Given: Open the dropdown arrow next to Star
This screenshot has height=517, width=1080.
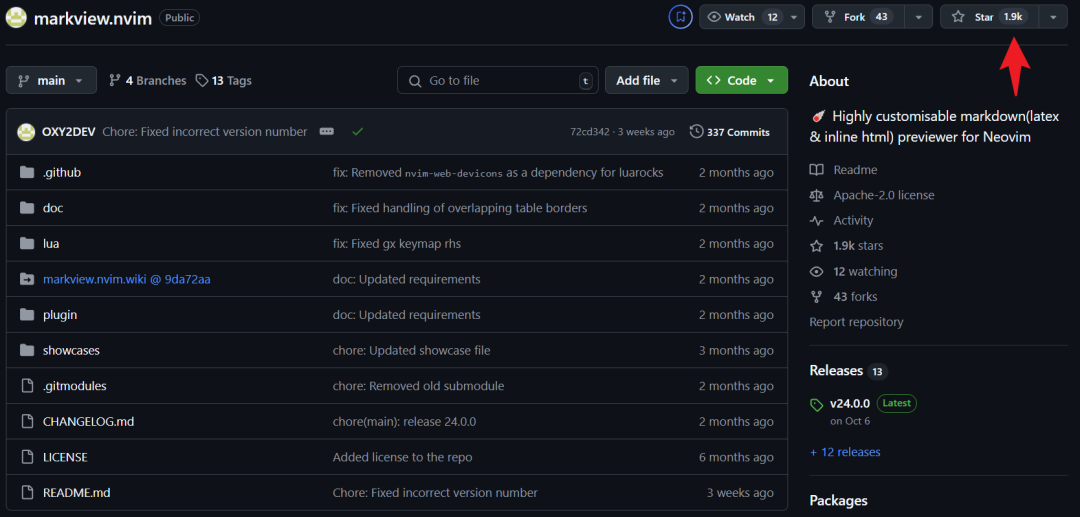Looking at the screenshot, I should [1053, 17].
